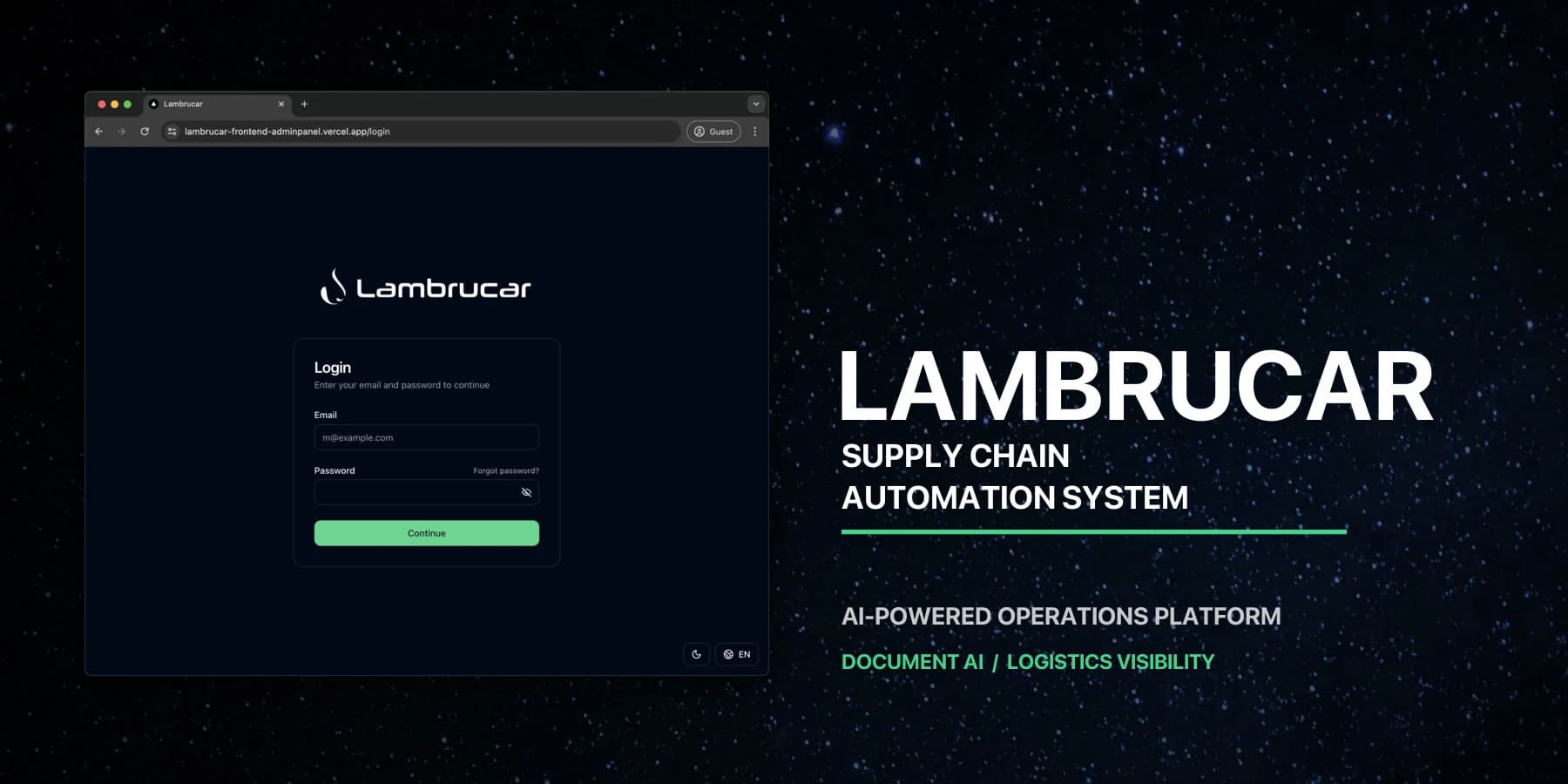Click the Login heading text

point(333,368)
